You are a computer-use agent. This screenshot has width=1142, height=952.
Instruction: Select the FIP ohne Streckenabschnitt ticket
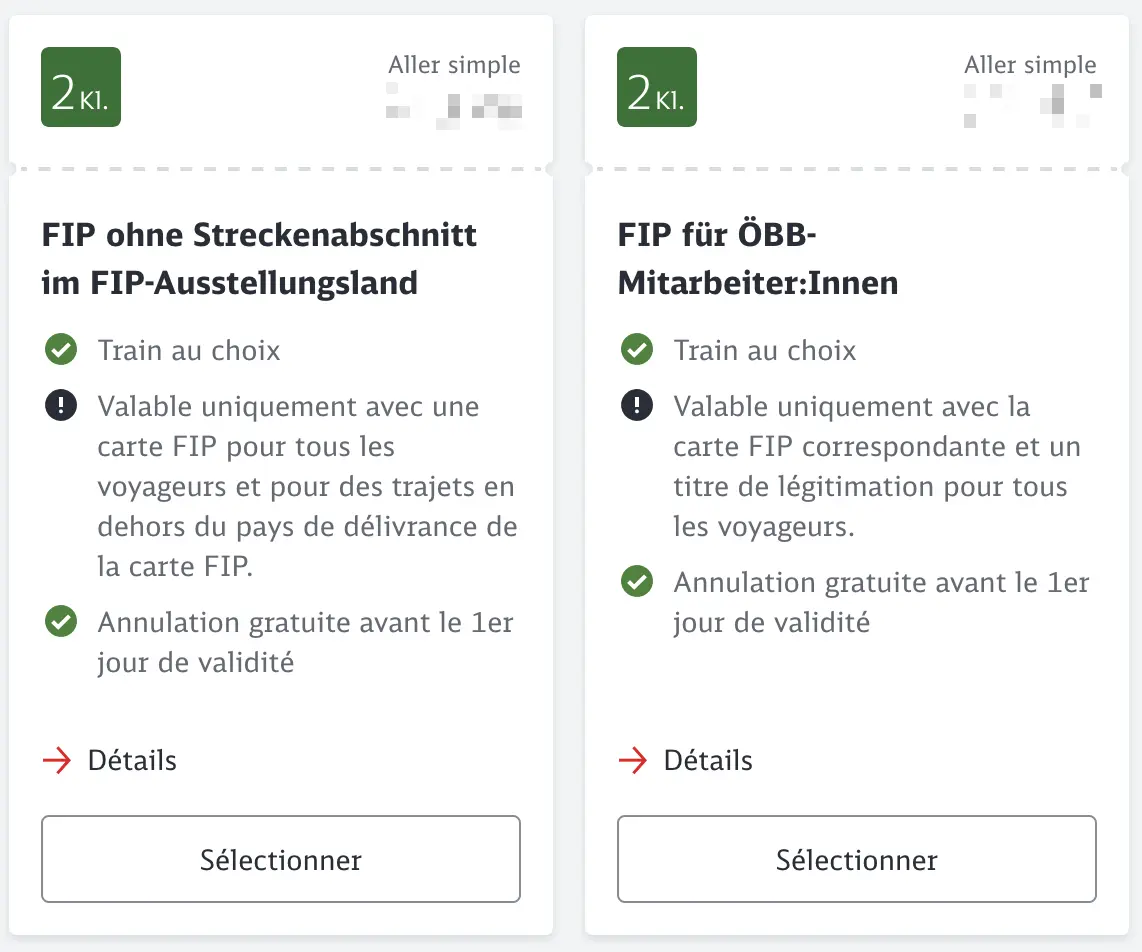click(281, 860)
